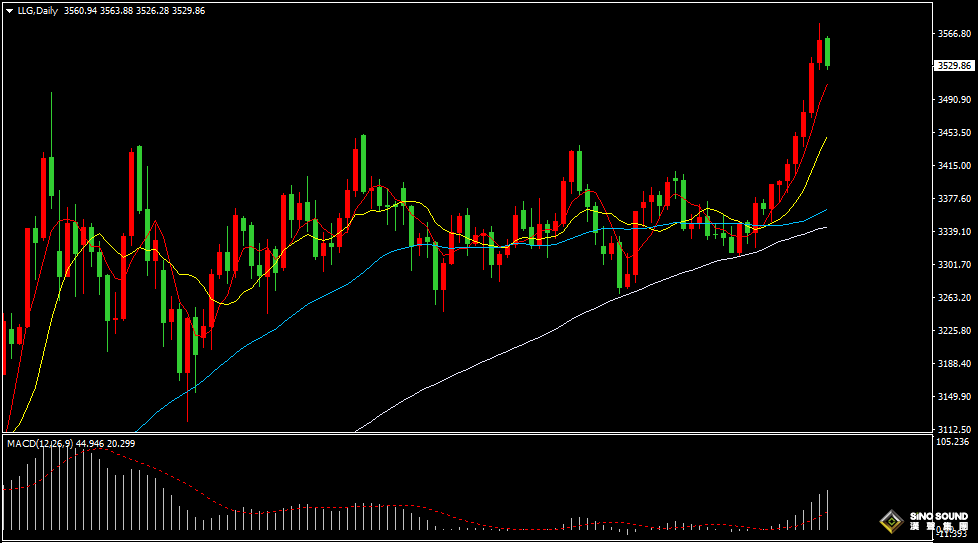Click the LLG,Daily symbol label
The image size is (978, 543).
37,11
